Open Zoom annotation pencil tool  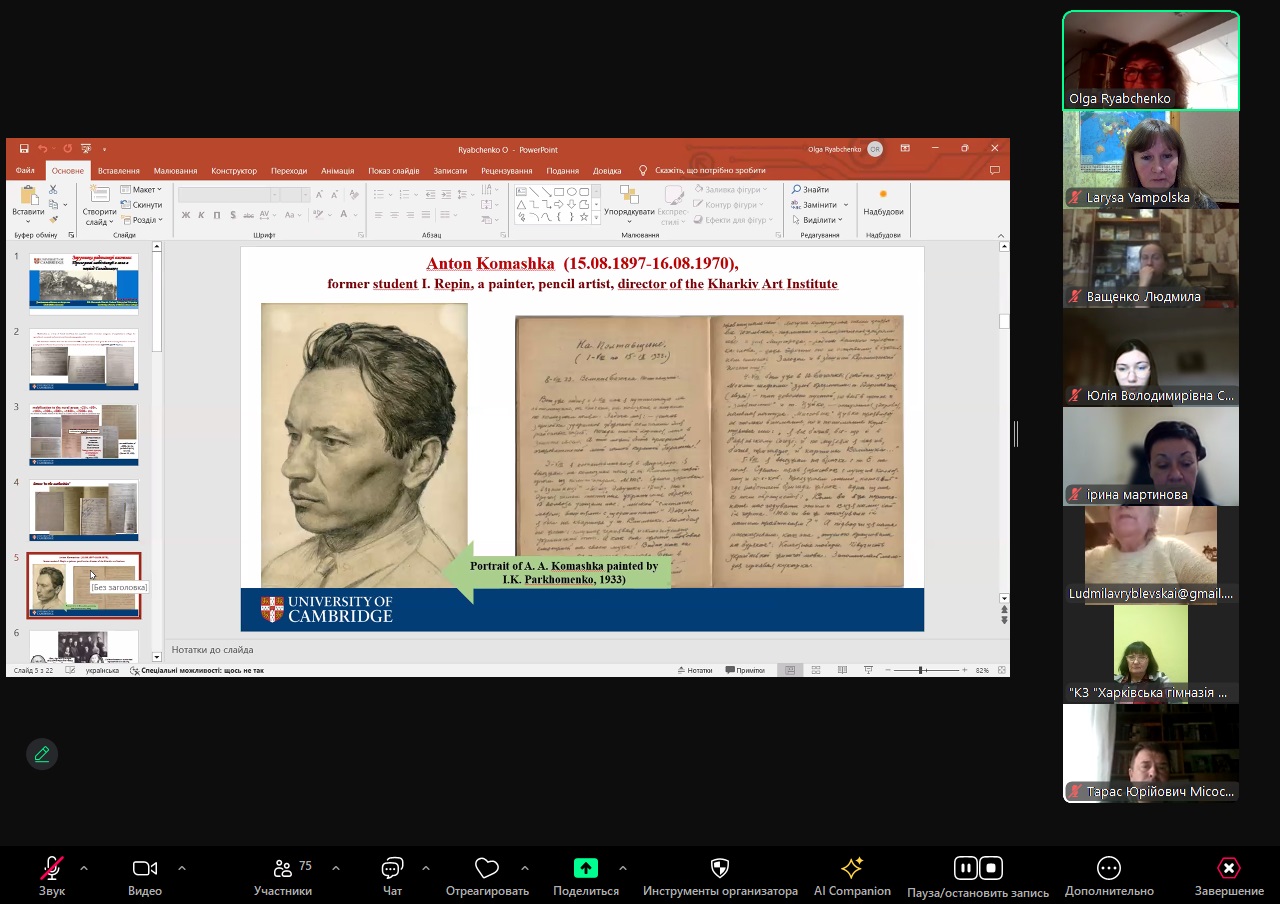pos(42,754)
